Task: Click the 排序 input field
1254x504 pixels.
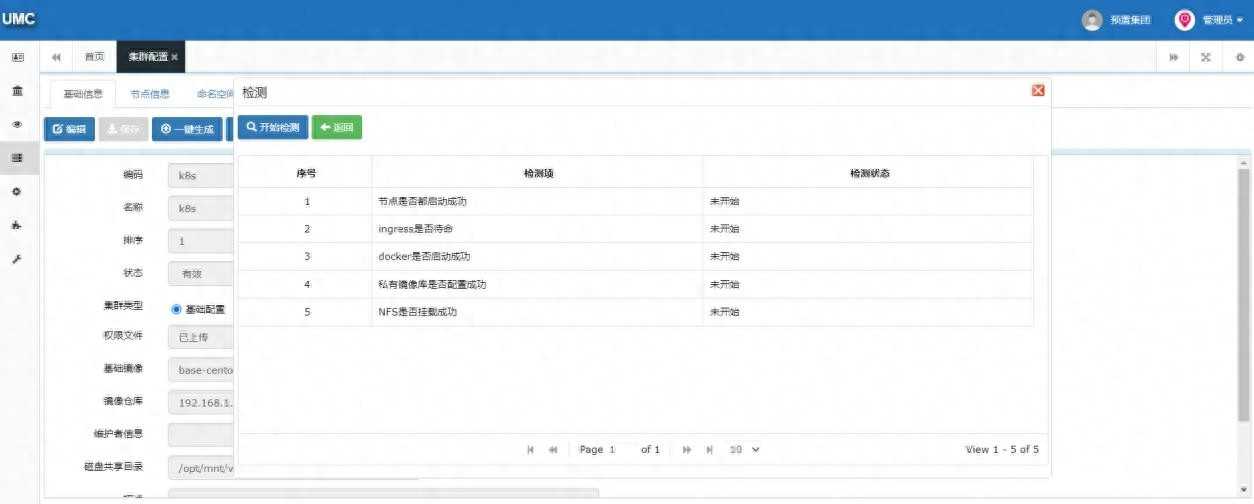Action: (202, 241)
